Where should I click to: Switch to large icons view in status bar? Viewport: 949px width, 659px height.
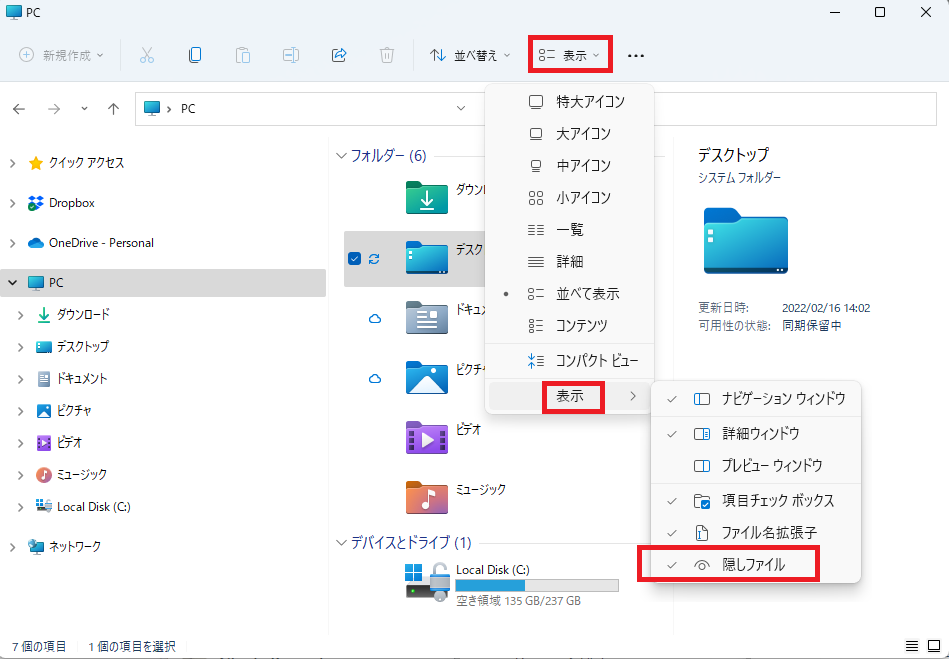pos(934,646)
